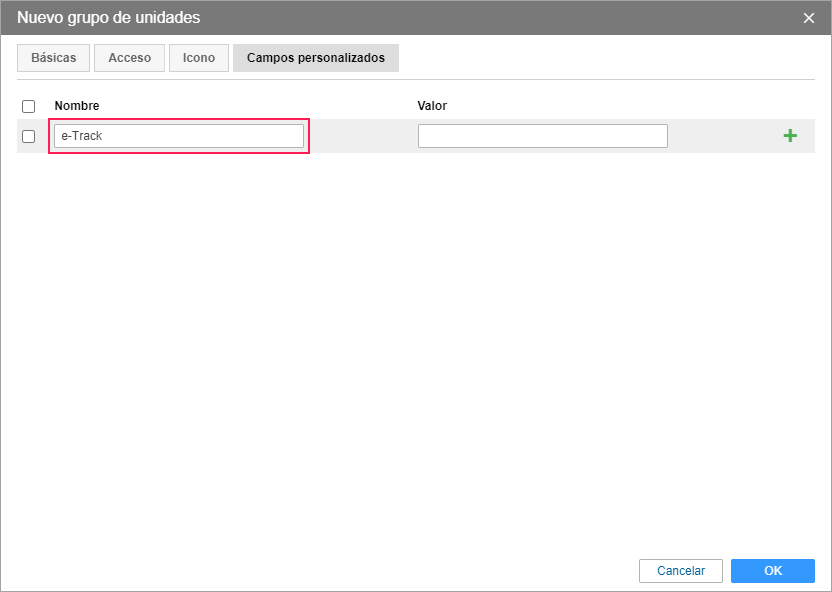Screen dimensions: 832x592
Task: Switch to the Básicas tab
Action: pyautogui.click(x=54, y=58)
